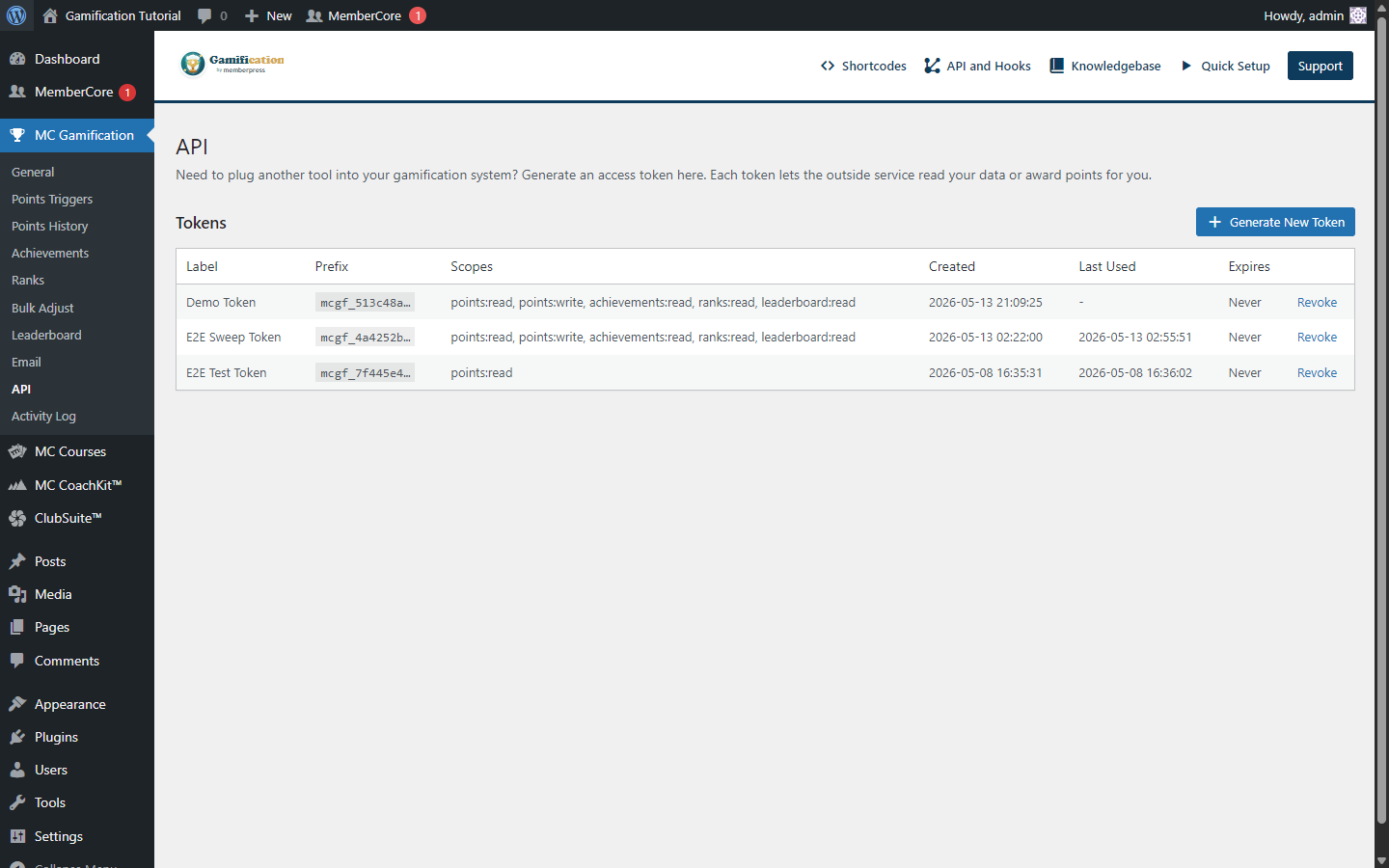The width and height of the screenshot is (1389, 868).
Task: Click the Demo Token label
Action: (221, 302)
